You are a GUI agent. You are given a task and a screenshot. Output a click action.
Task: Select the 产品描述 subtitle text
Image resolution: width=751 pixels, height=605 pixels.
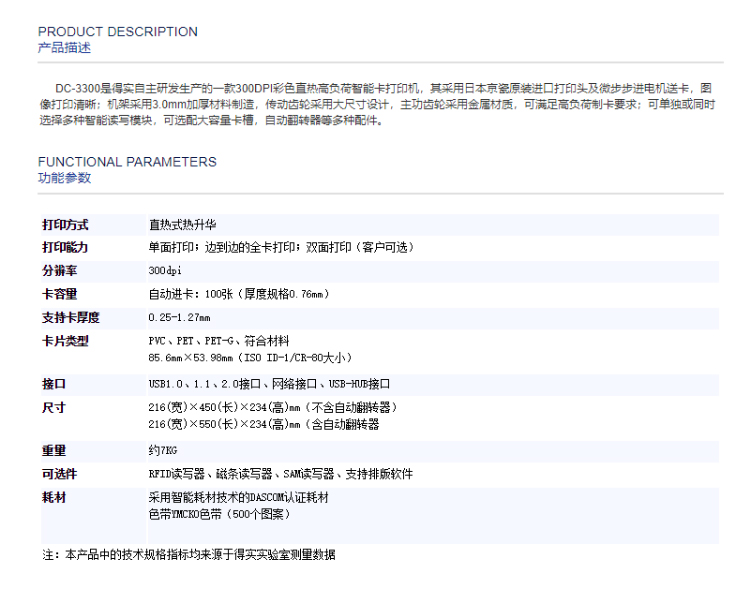[64, 48]
